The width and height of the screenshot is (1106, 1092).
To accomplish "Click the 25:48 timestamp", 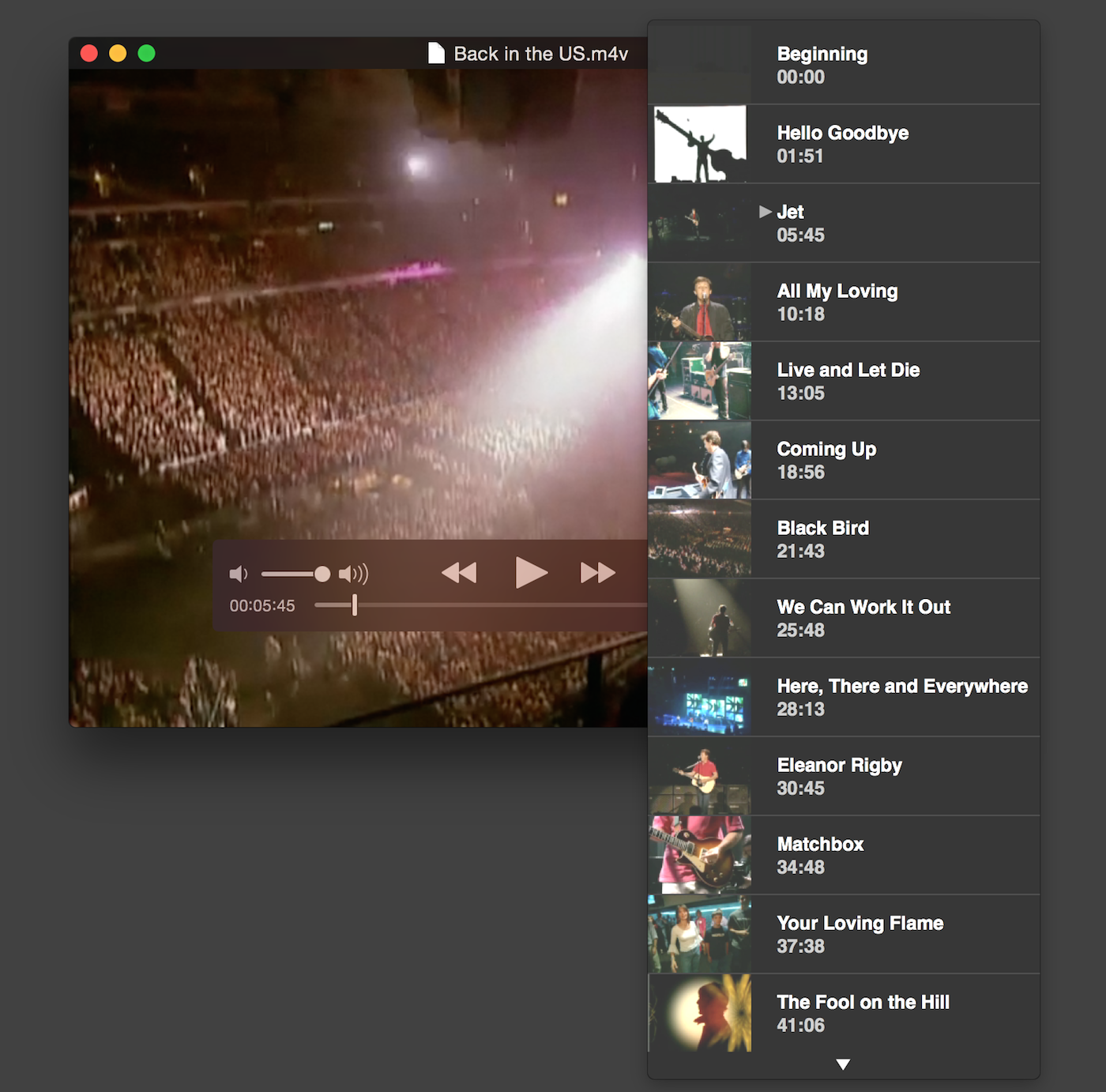I will (x=800, y=630).
